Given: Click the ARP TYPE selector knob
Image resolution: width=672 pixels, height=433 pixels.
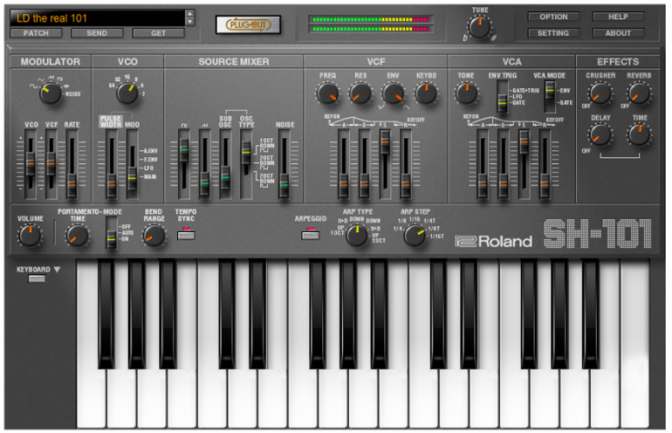Looking at the screenshot, I should [357, 235].
